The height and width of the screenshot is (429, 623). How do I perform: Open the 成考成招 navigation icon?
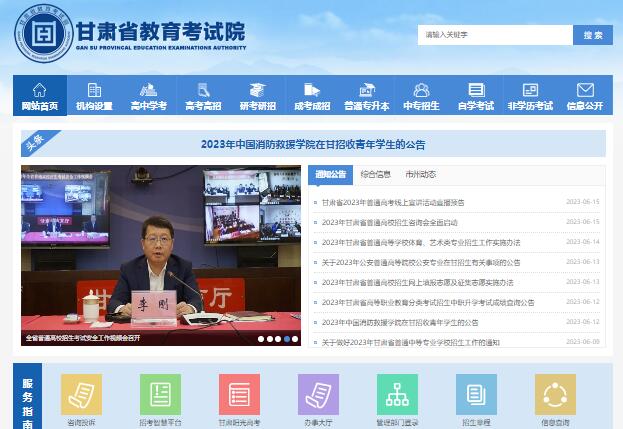point(312,90)
